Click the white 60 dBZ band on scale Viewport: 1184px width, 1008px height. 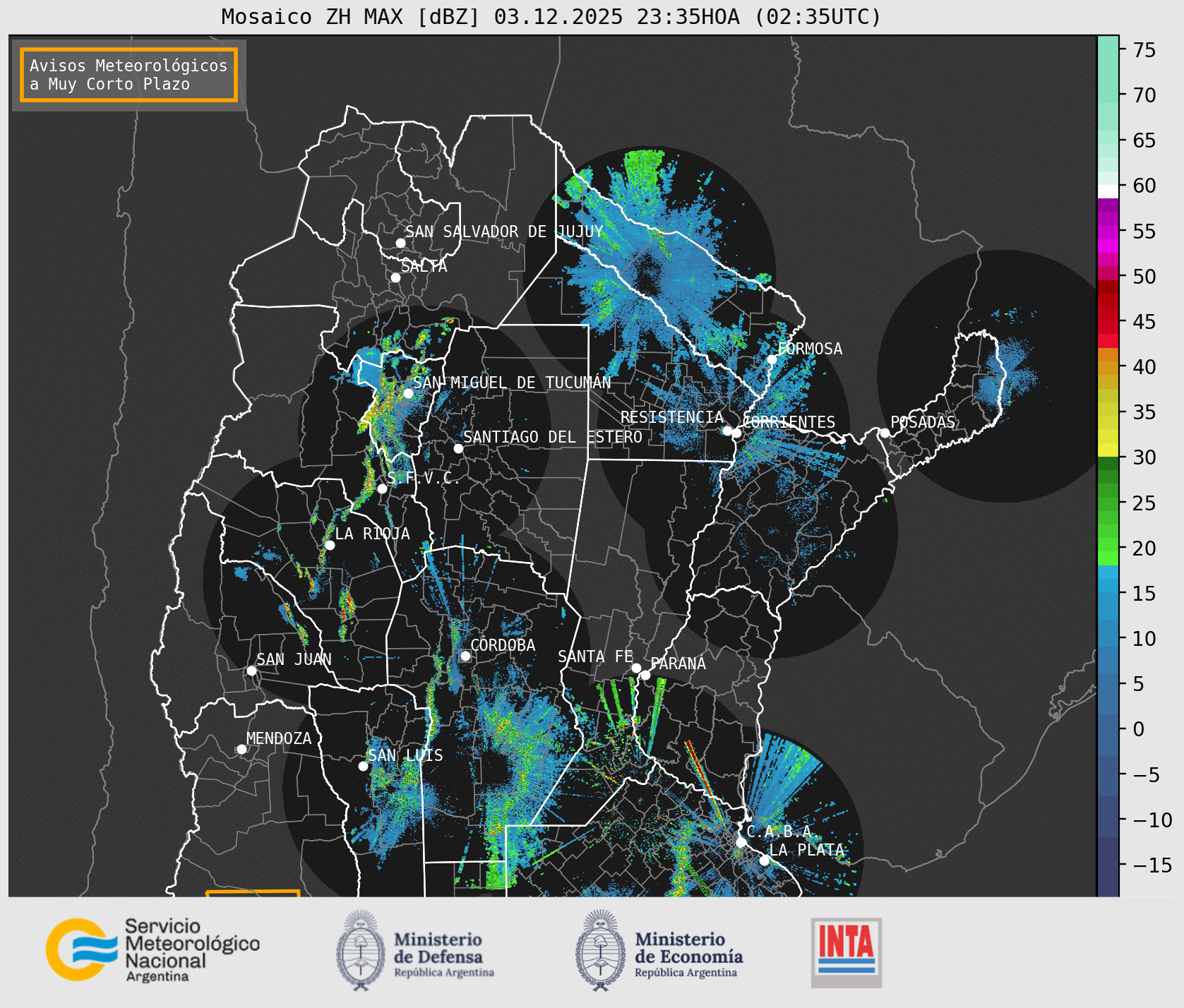(1108, 191)
